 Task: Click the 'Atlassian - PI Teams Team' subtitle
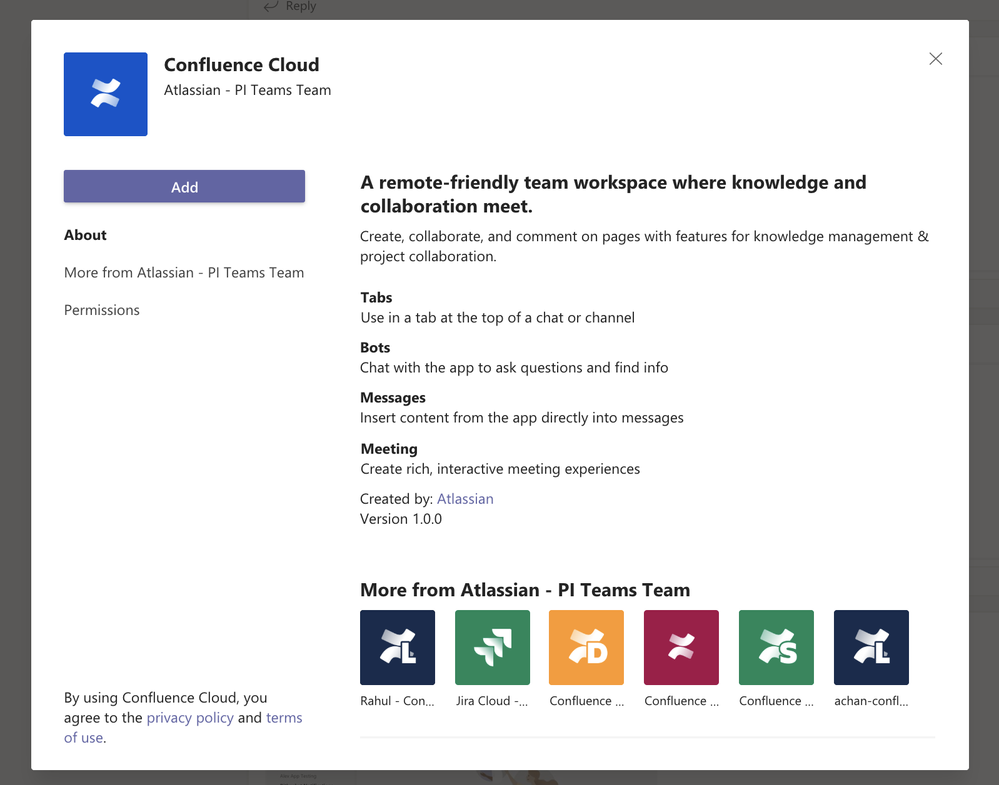[247, 90]
